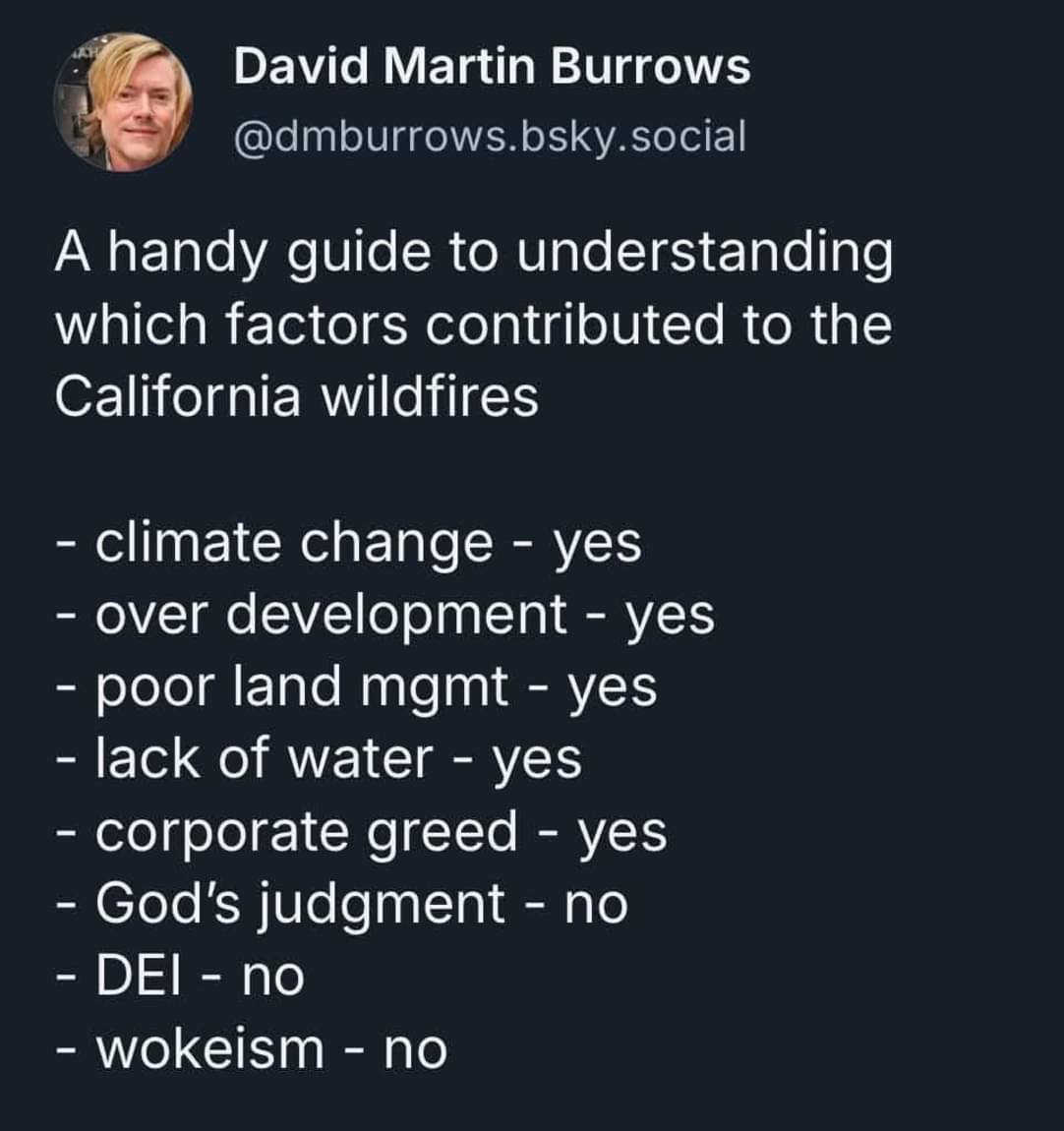Click "yes" beside climate change
This screenshot has width=1064, height=1131.
pos(597,544)
